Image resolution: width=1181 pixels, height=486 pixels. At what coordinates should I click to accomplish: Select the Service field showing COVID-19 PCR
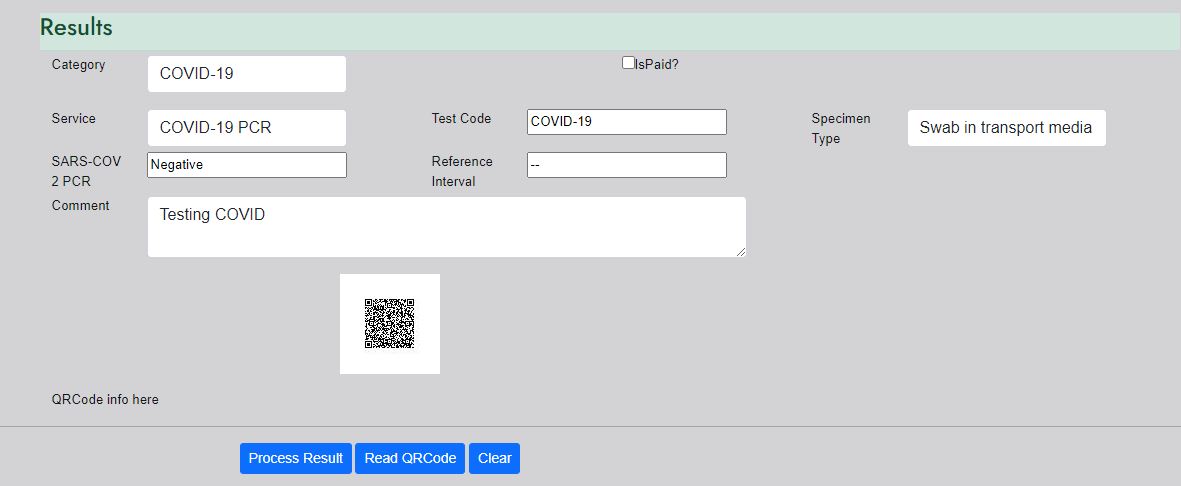point(247,127)
